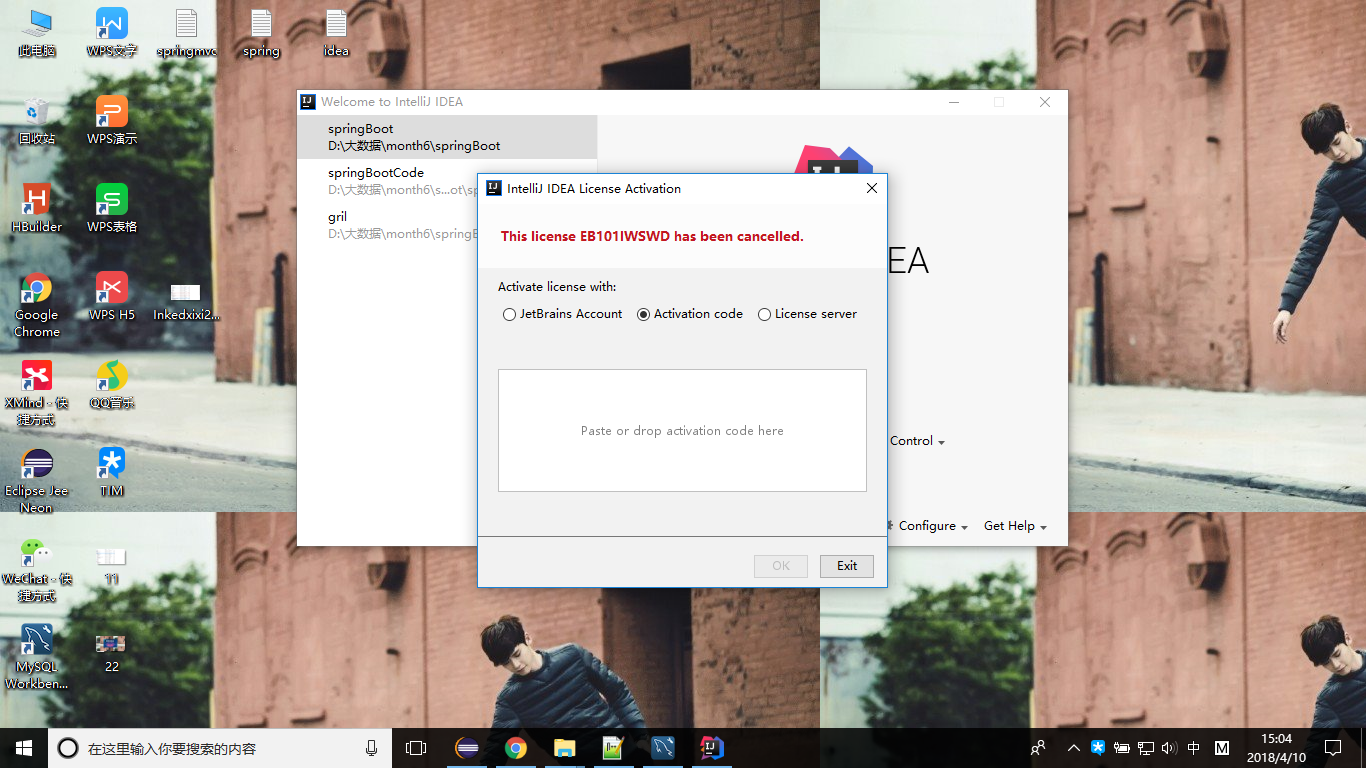Screen dimensions: 1366x768
Task: Launch WeChat shortcut from the desktop
Action: pos(37,569)
